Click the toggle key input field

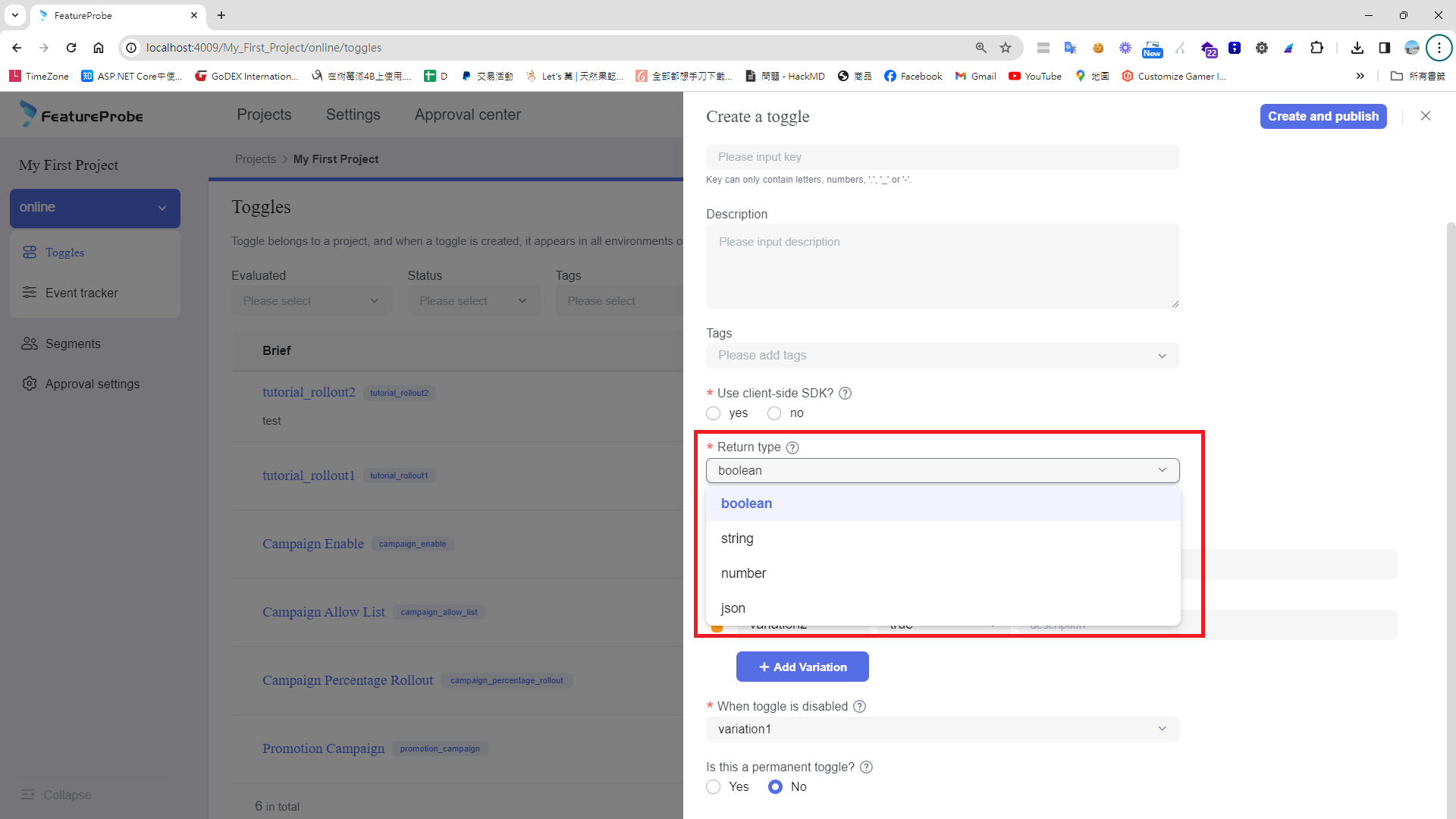942,157
